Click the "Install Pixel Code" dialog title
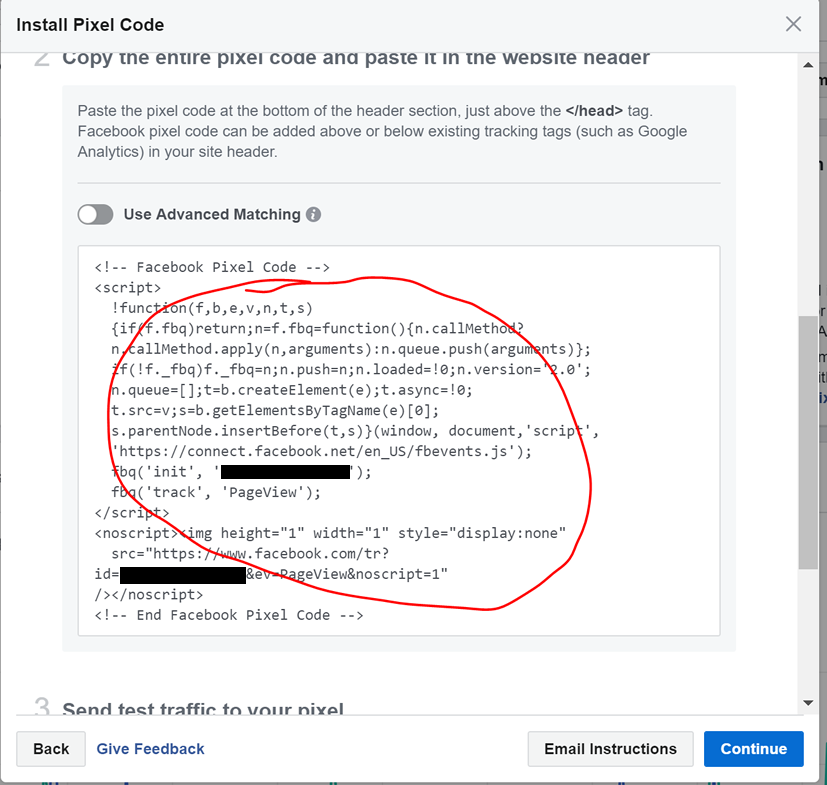The height and width of the screenshot is (785, 827). click(x=90, y=25)
